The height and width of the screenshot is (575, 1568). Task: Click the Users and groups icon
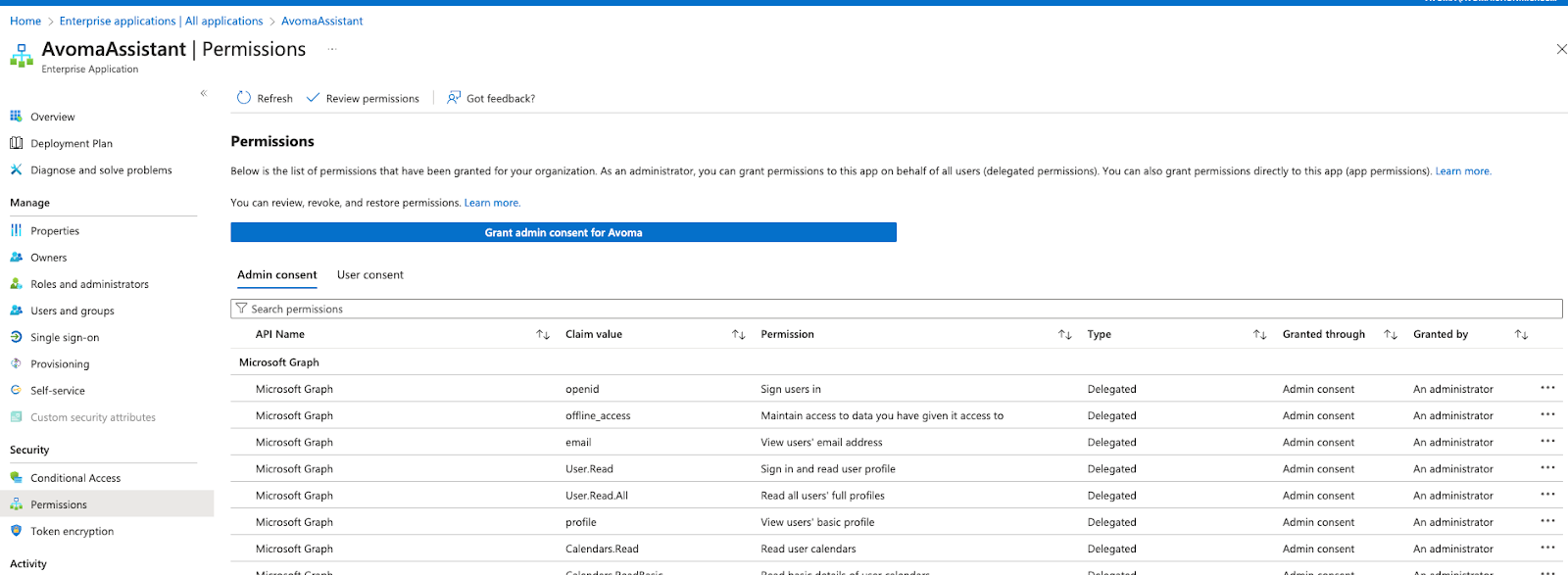[16, 310]
